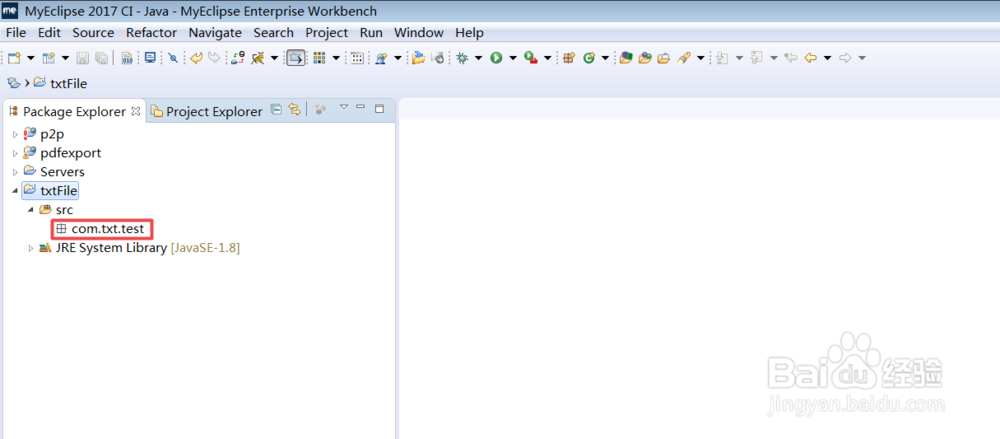Select the com.txt.test package

tap(101, 228)
